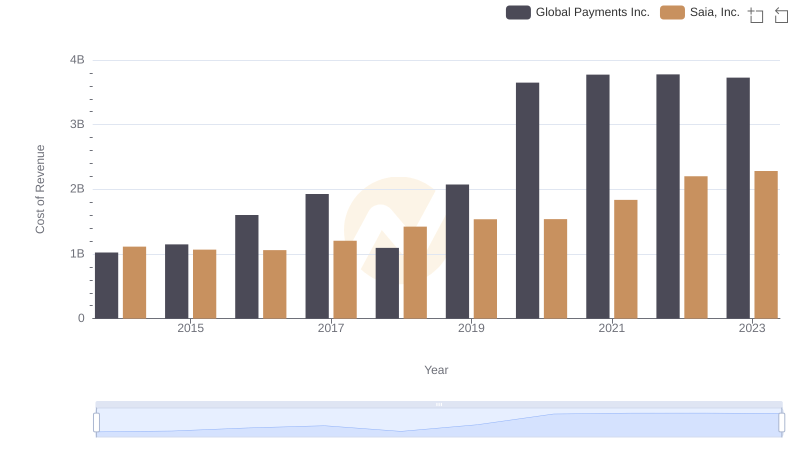Image resolution: width=800 pixels, height=461 pixels.
Task: Select Saia 2017 bar
Action: [345, 280]
